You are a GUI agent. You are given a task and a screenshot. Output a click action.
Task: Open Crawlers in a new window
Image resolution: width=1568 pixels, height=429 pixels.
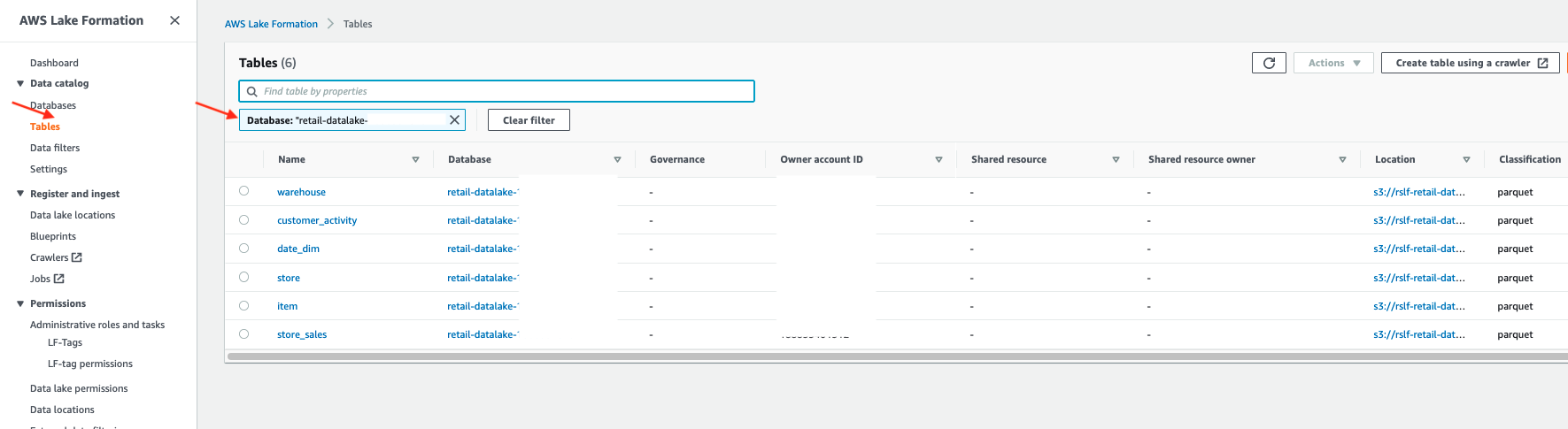[56, 257]
